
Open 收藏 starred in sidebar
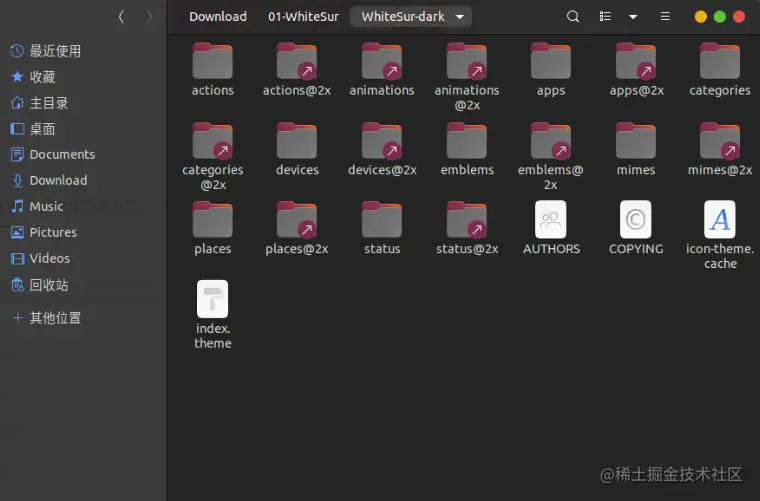(x=33, y=77)
